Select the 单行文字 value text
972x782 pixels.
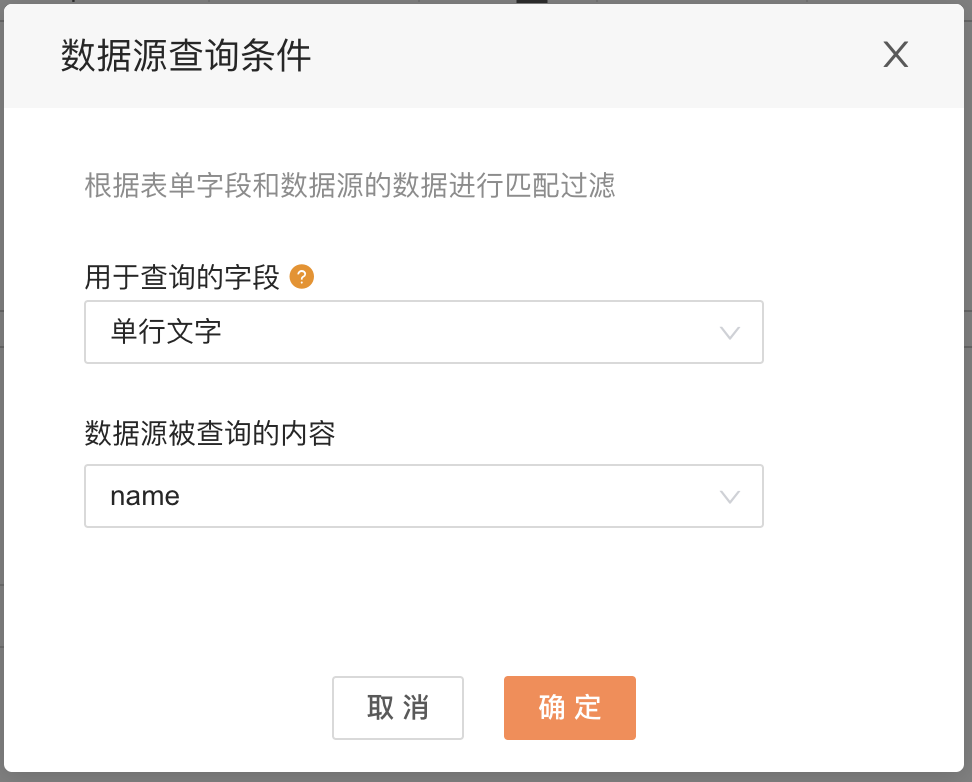166,331
